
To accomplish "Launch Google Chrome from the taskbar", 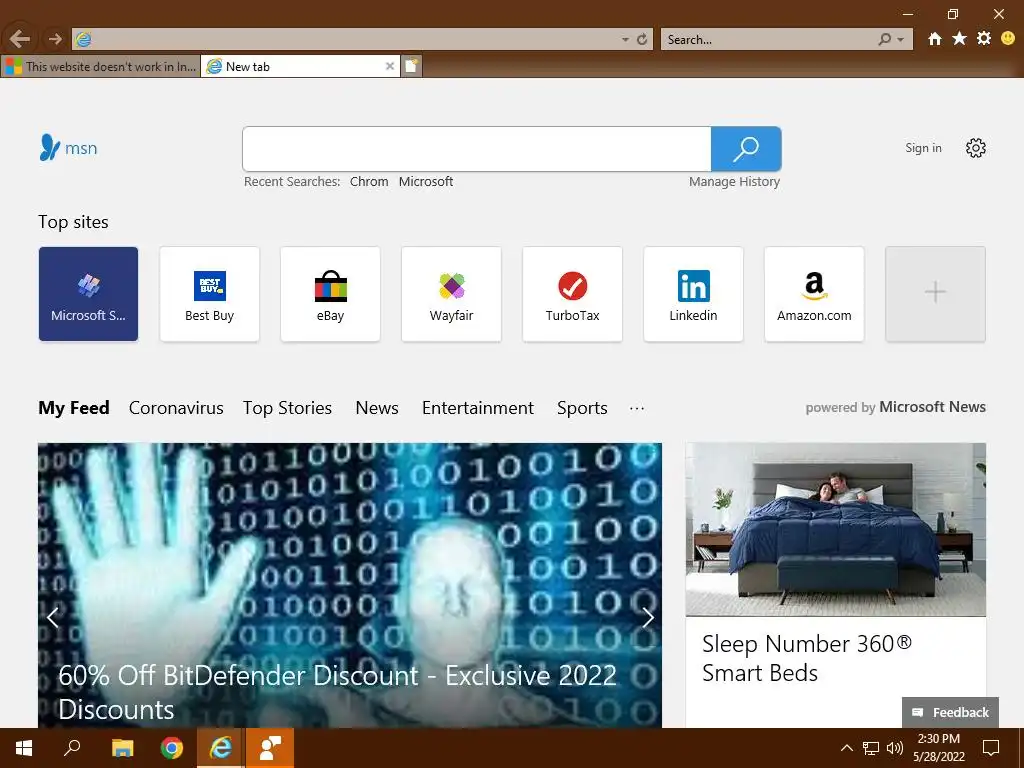I will tap(172, 748).
